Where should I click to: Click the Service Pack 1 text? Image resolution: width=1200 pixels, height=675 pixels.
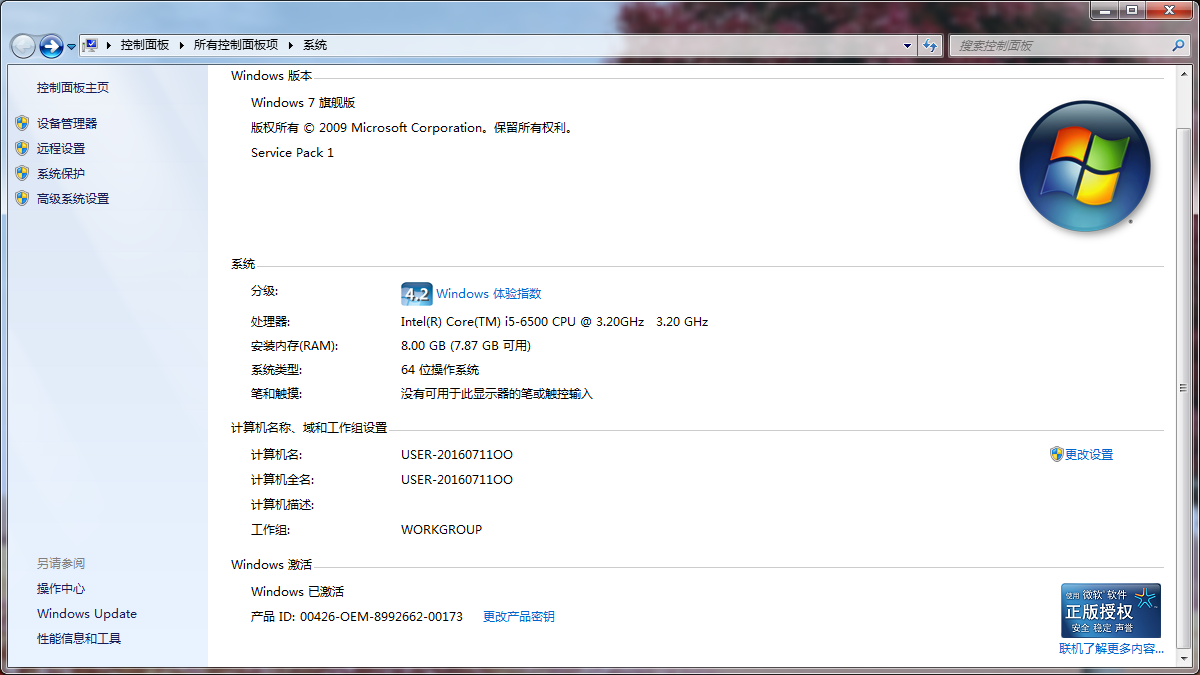[292, 153]
